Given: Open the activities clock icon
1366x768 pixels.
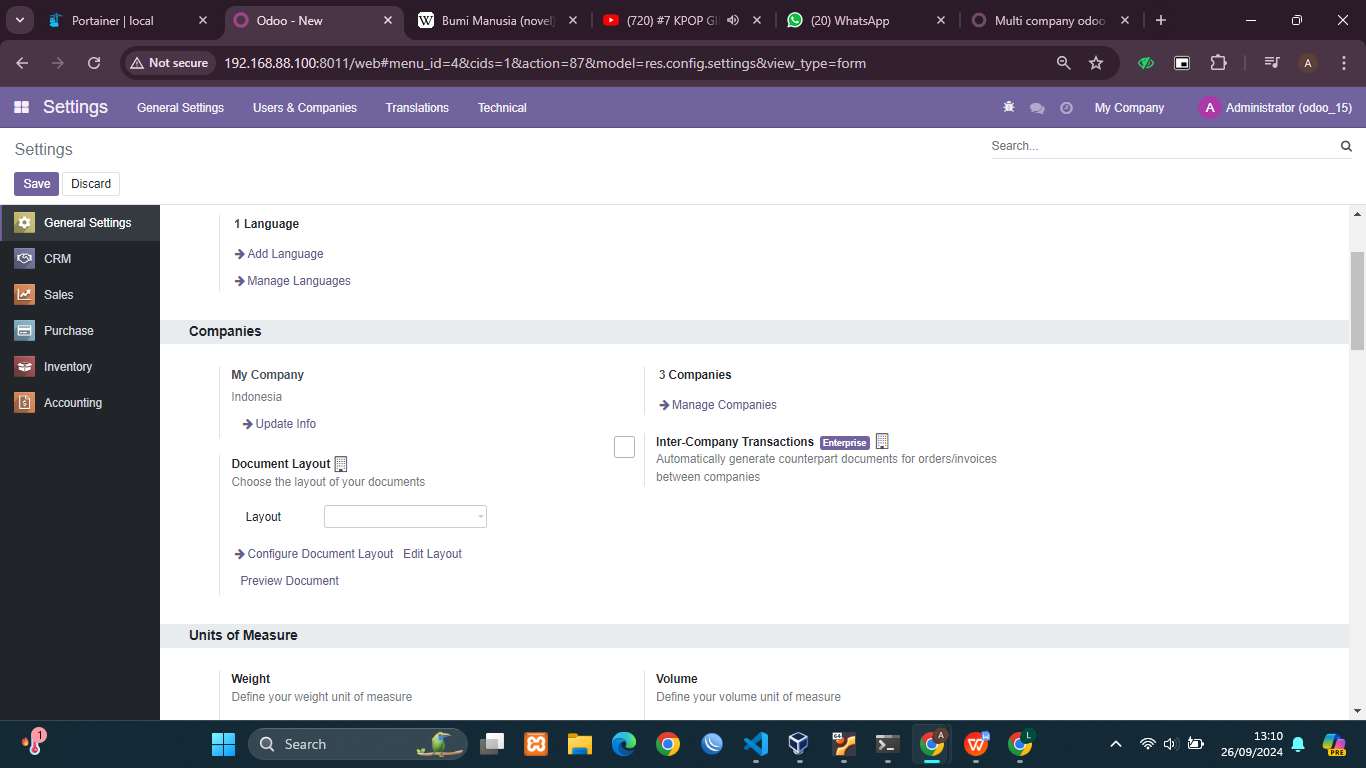Looking at the screenshot, I should tap(1066, 108).
